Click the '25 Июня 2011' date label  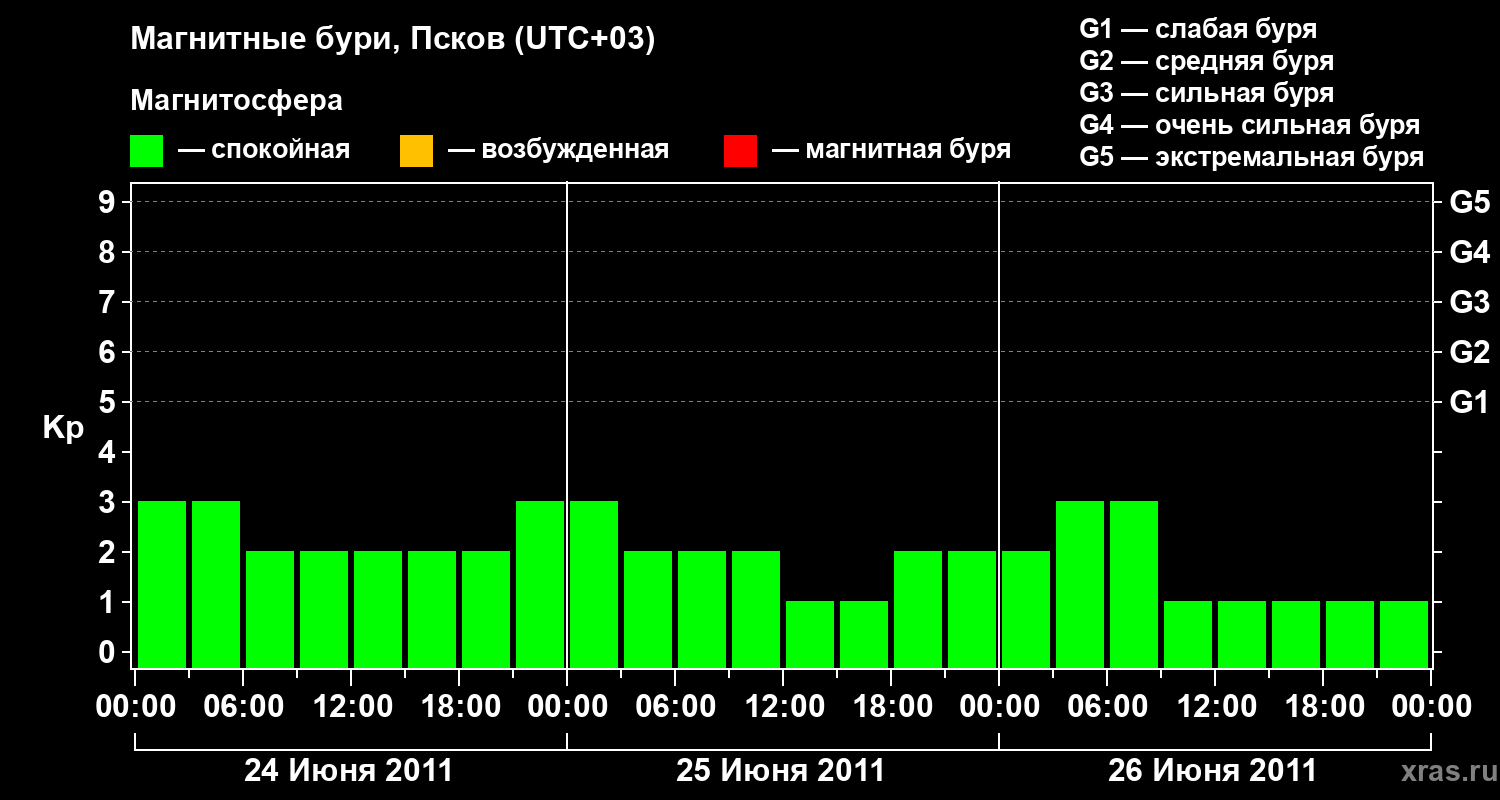point(781,771)
